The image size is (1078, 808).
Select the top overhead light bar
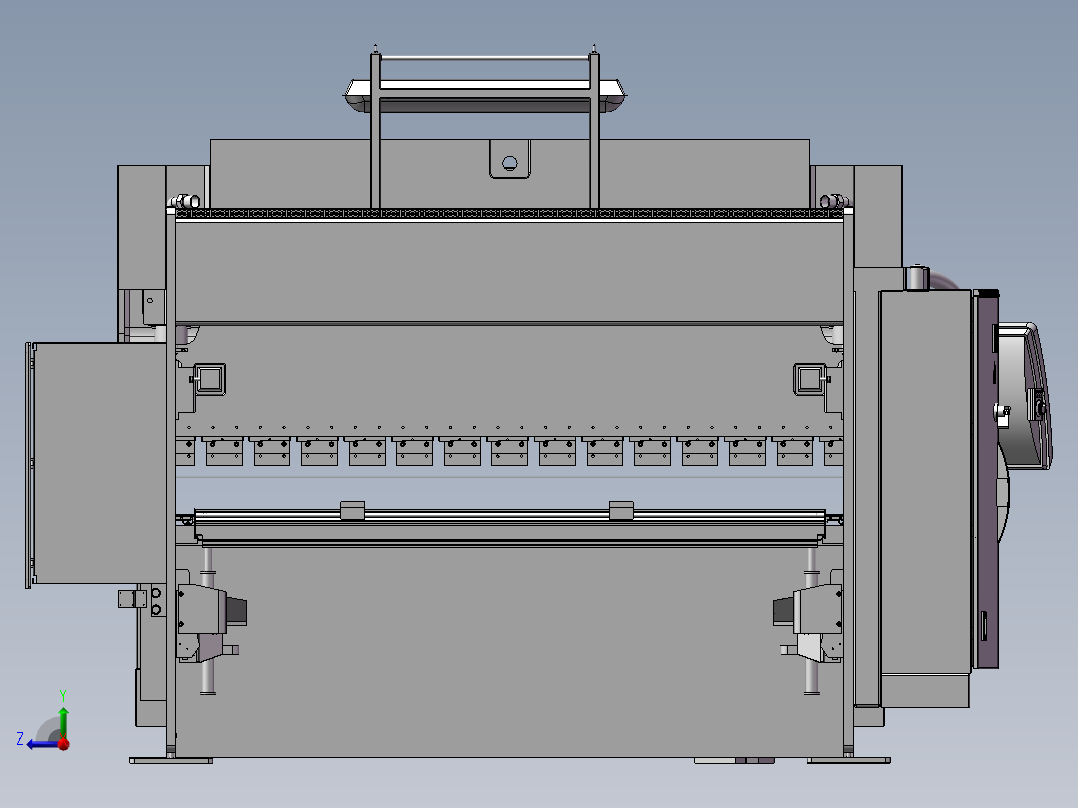click(485, 94)
